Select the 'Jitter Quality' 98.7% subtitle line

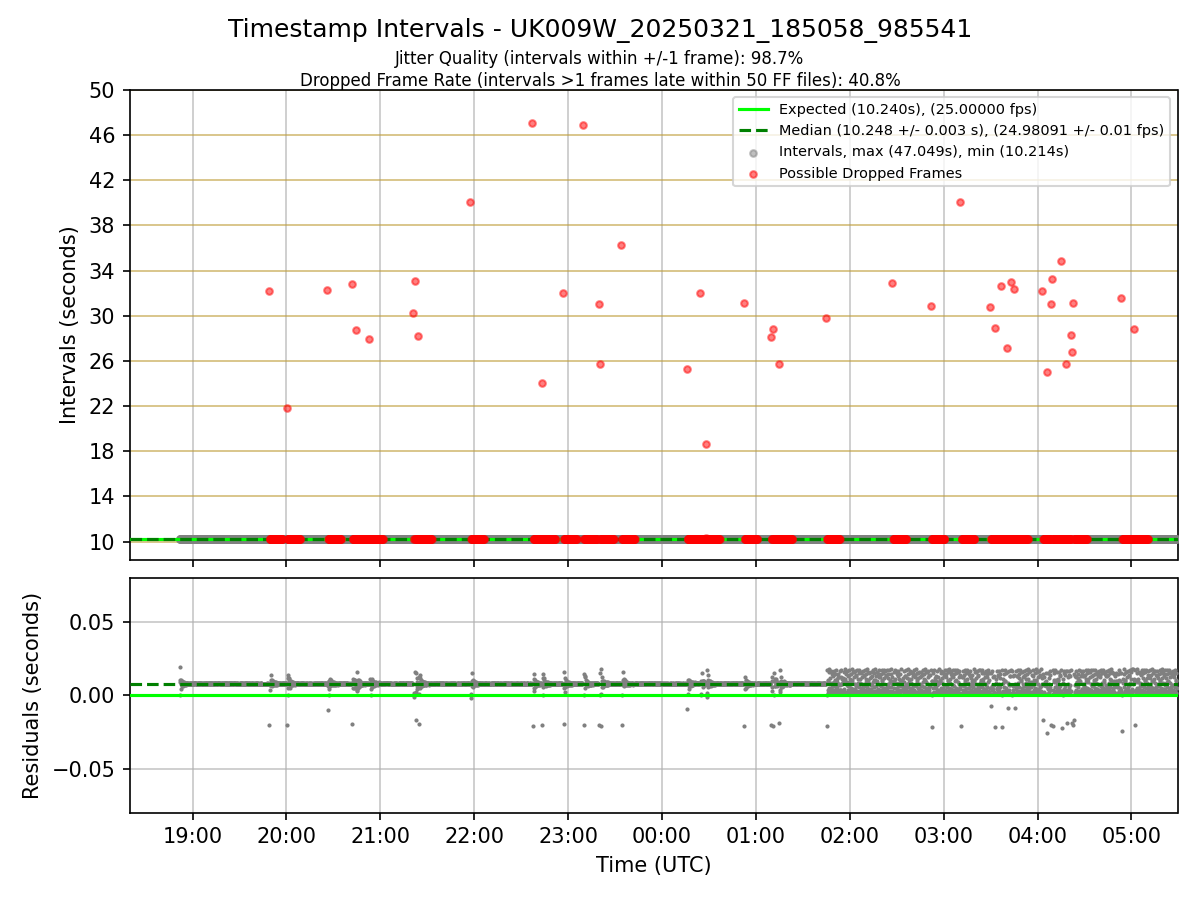[599, 58]
